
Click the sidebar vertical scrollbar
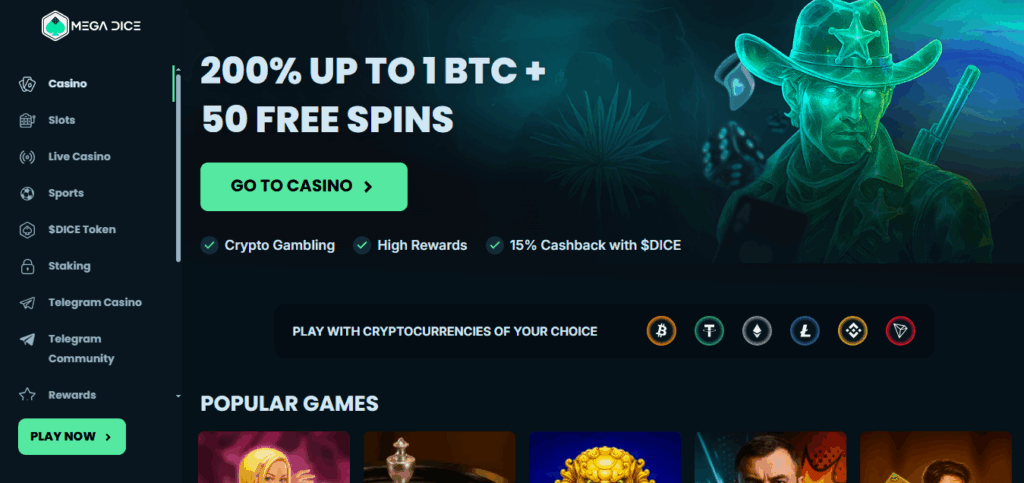(178, 163)
